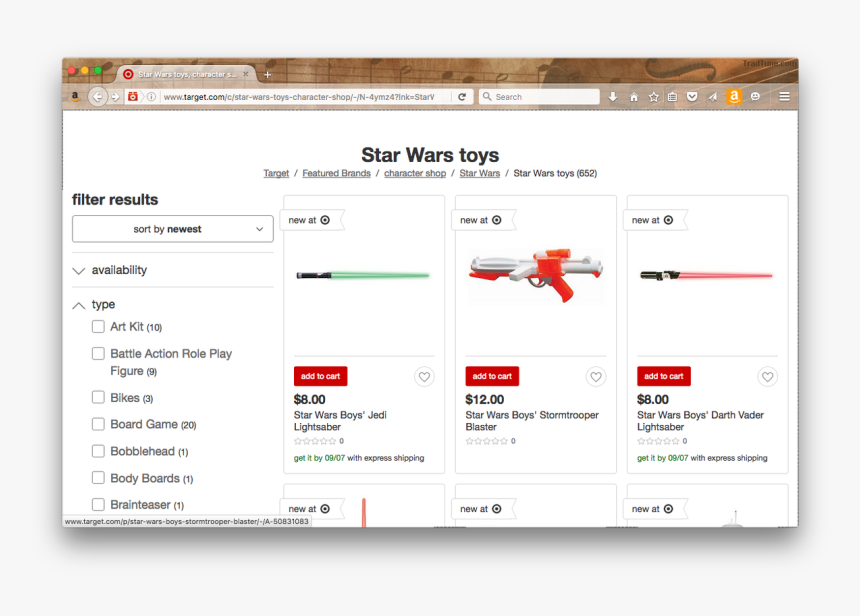The height and width of the screenshot is (616, 860).
Task: Go to the home page icon
Action: click(x=633, y=97)
